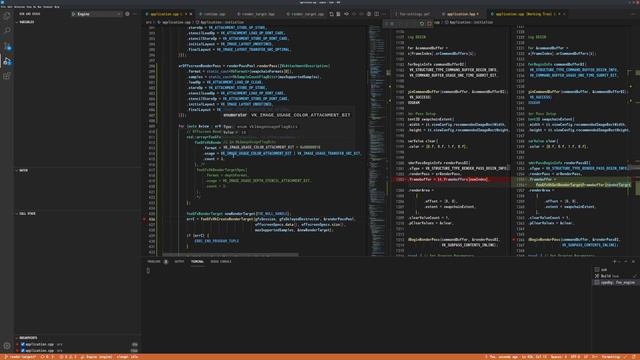Click the left editor horizontal scrollbar

click(x=231, y=255)
